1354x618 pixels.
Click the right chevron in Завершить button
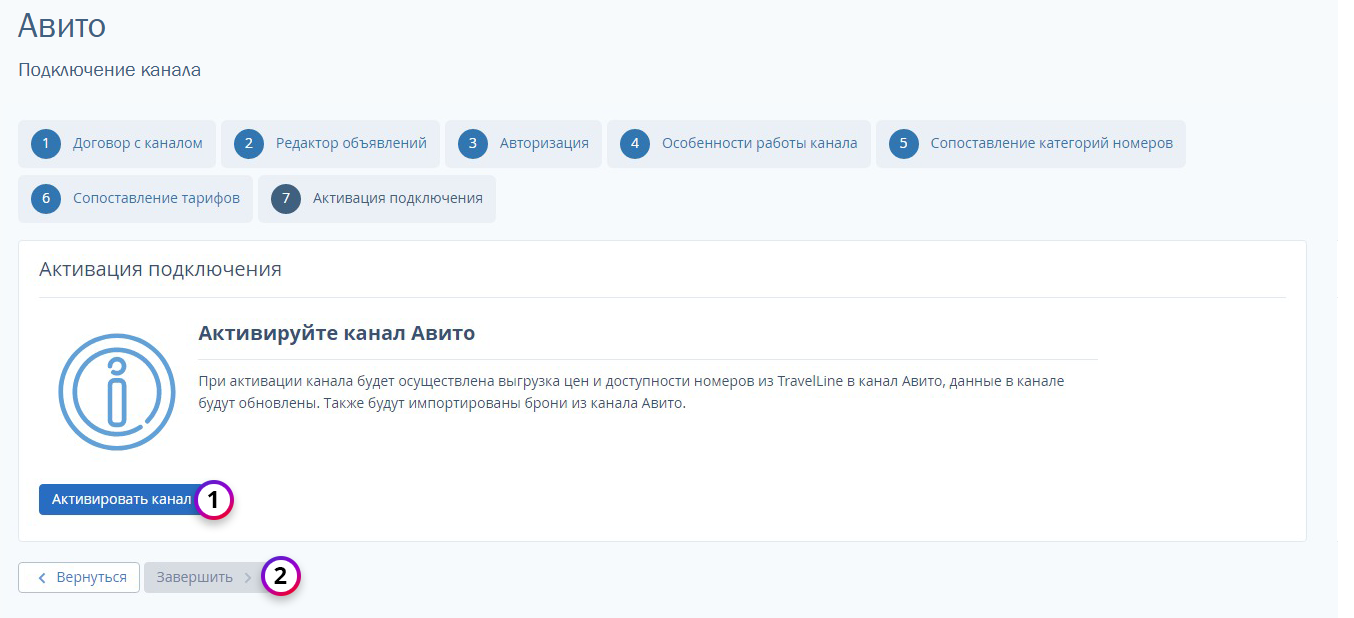[x=248, y=578]
